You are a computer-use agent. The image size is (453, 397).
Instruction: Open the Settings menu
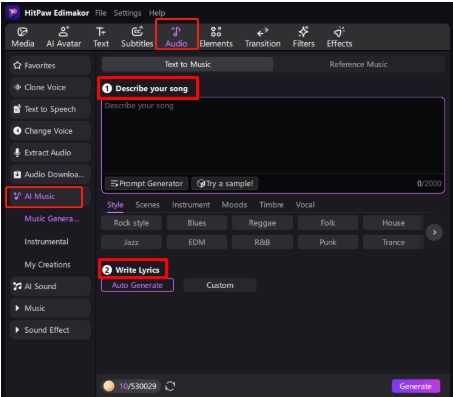[127, 13]
